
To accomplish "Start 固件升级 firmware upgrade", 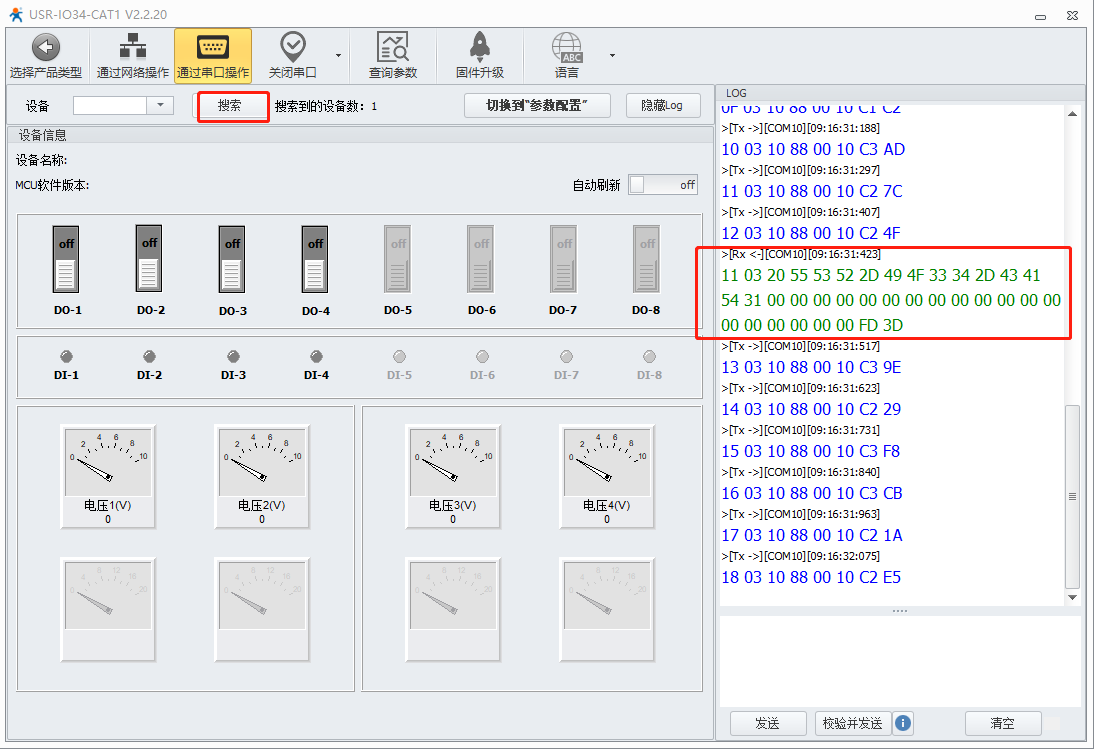I will pyautogui.click(x=480, y=56).
